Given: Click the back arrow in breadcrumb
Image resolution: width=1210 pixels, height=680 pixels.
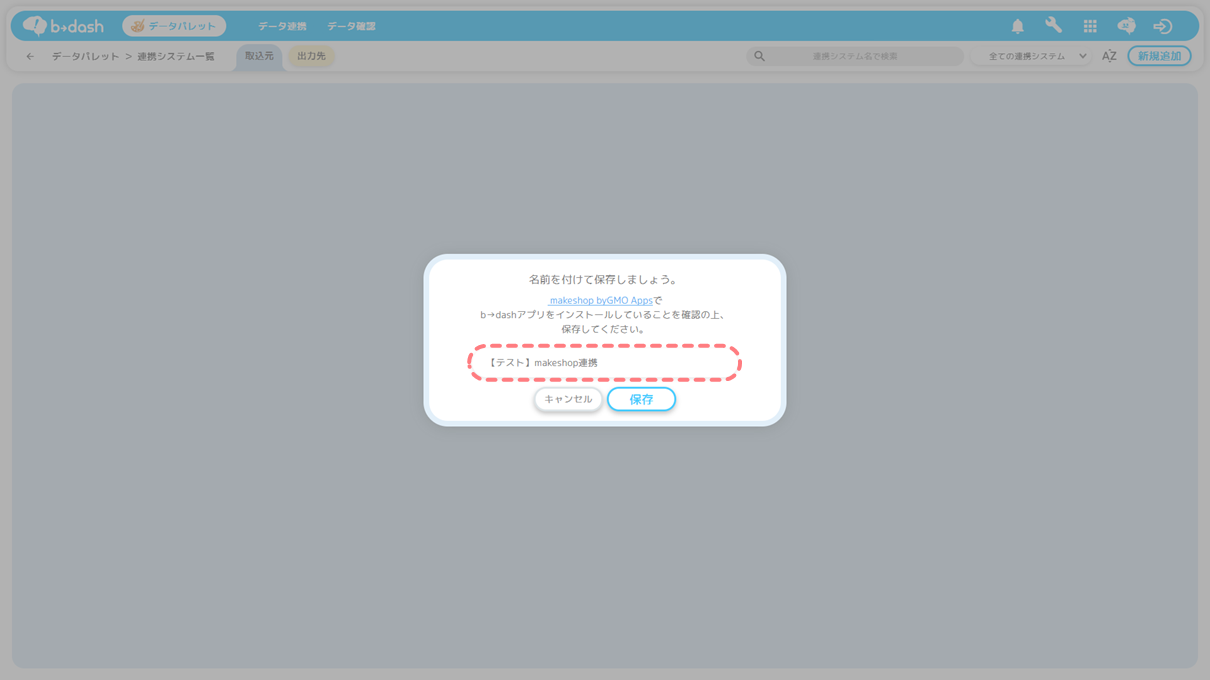Looking at the screenshot, I should 30,56.
